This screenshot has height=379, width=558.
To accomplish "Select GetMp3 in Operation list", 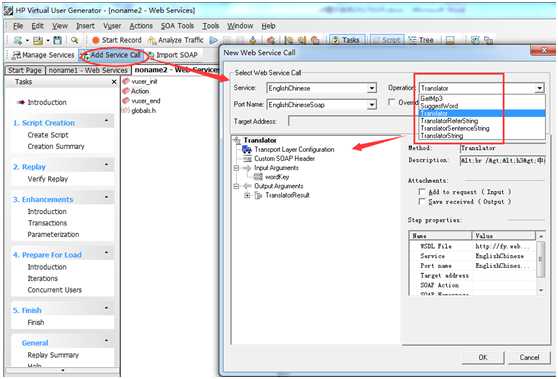I will coord(482,99).
